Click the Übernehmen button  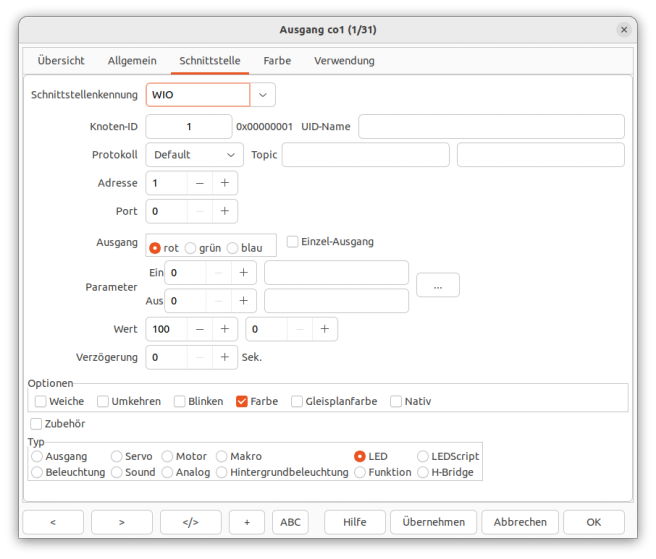pyautogui.click(x=434, y=522)
